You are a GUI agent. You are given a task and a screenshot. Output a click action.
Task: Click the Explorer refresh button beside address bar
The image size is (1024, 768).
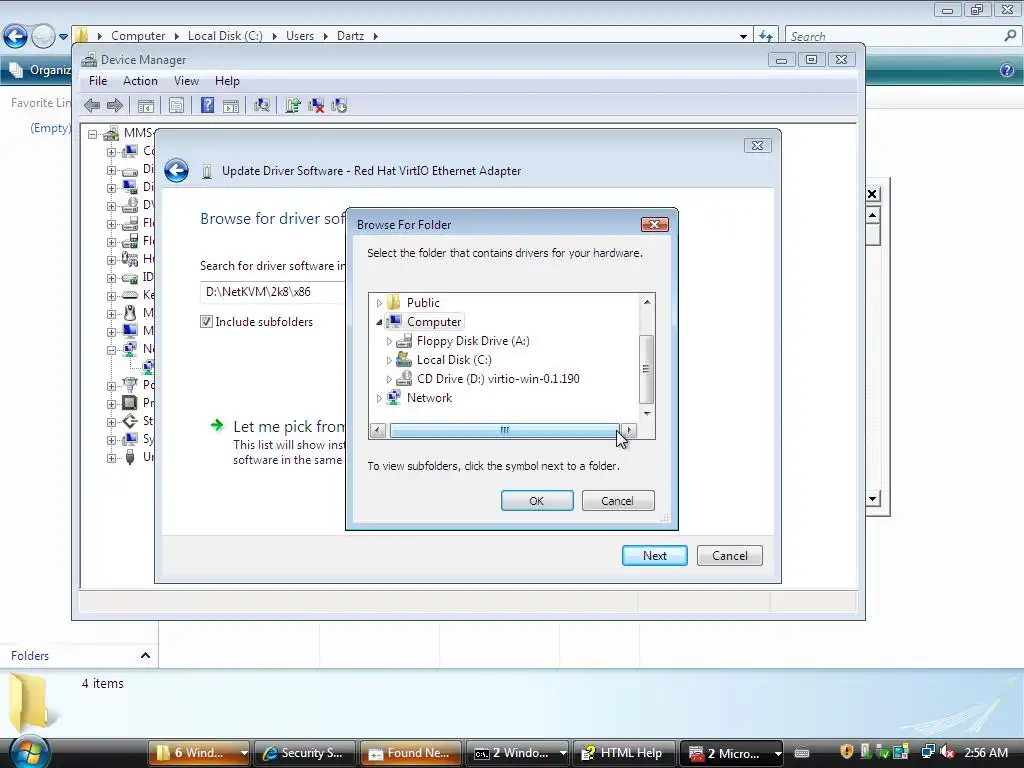pos(766,36)
